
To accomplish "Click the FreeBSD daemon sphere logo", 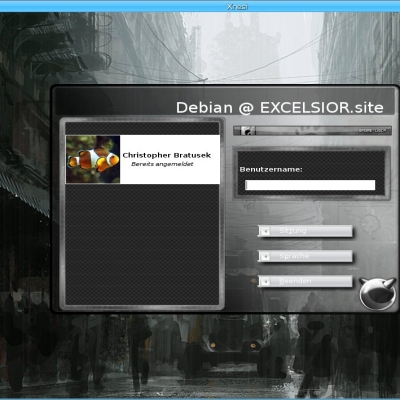I will coord(377,294).
